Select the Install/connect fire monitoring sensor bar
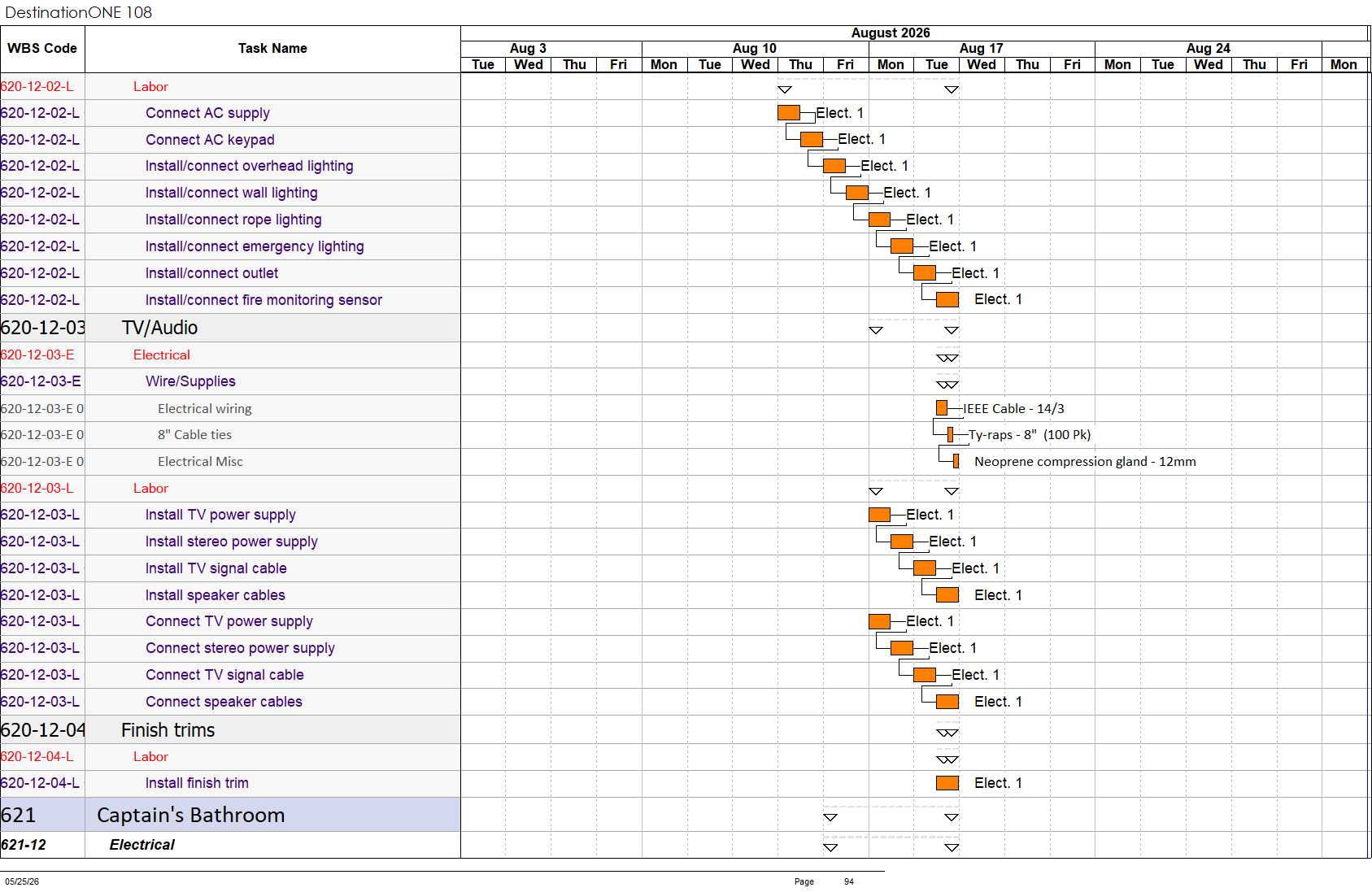This screenshot has width=1372, height=892. tap(947, 299)
